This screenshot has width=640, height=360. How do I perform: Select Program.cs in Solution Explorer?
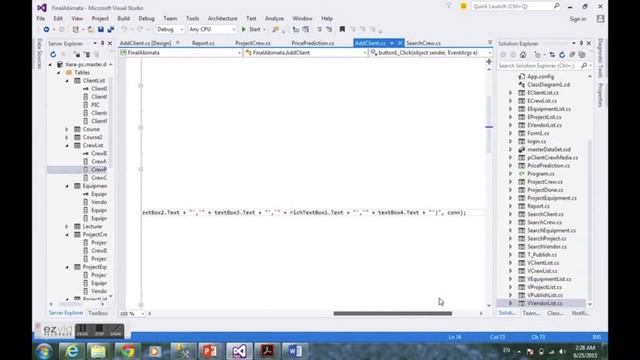(540, 173)
